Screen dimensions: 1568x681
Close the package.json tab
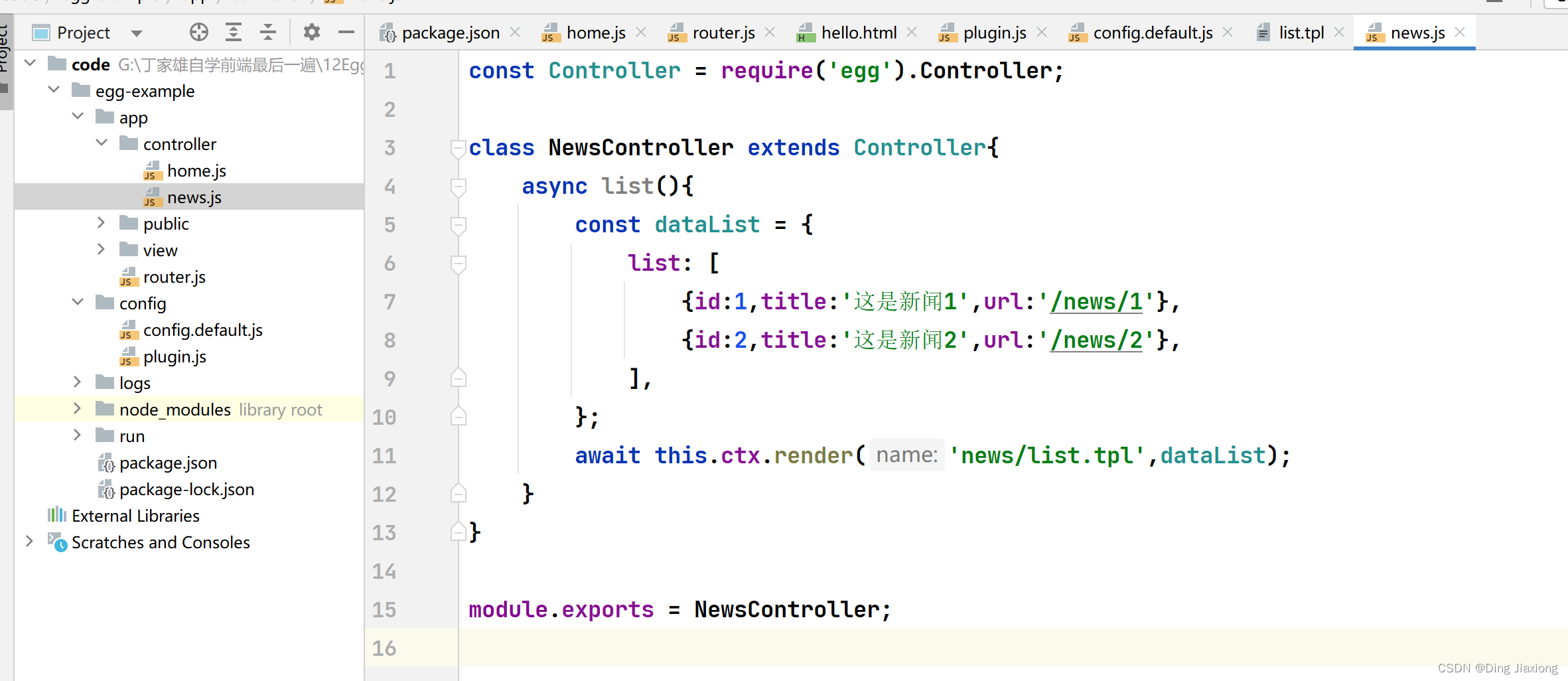(515, 32)
